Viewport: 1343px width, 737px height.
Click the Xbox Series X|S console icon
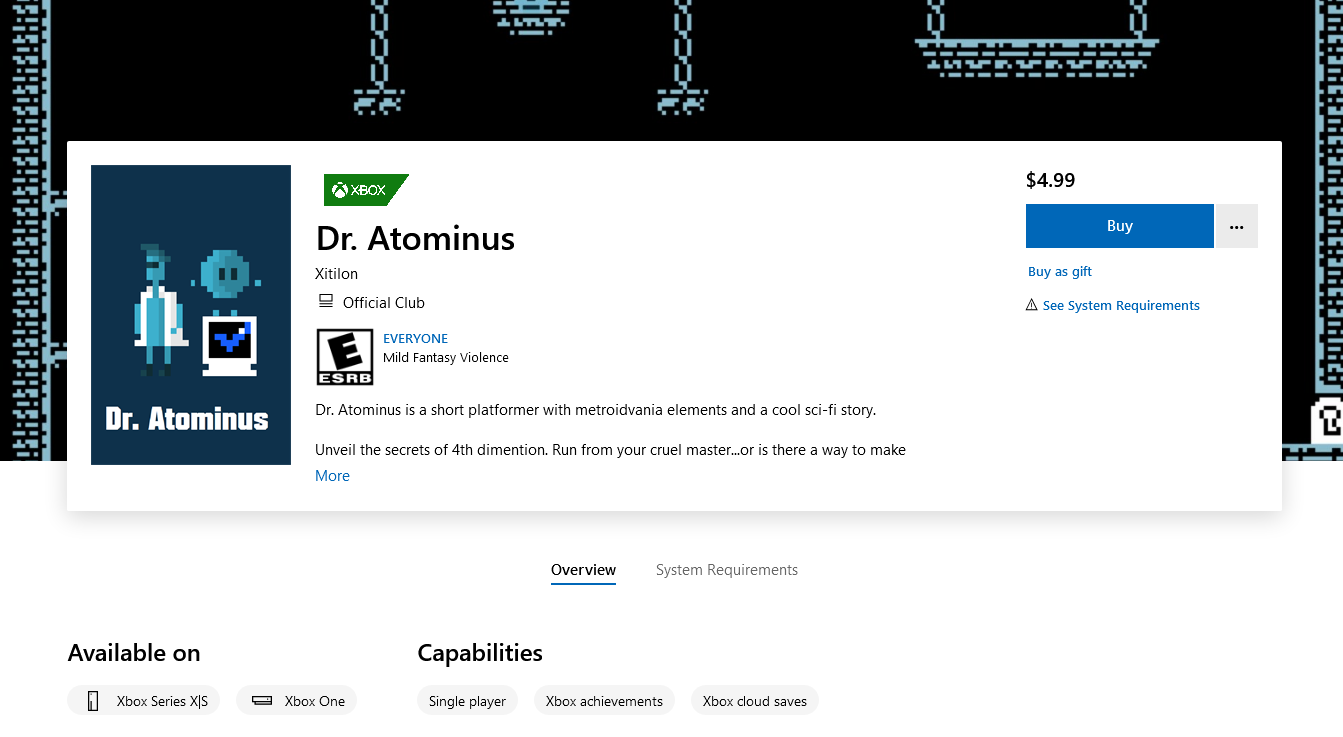[93, 701]
